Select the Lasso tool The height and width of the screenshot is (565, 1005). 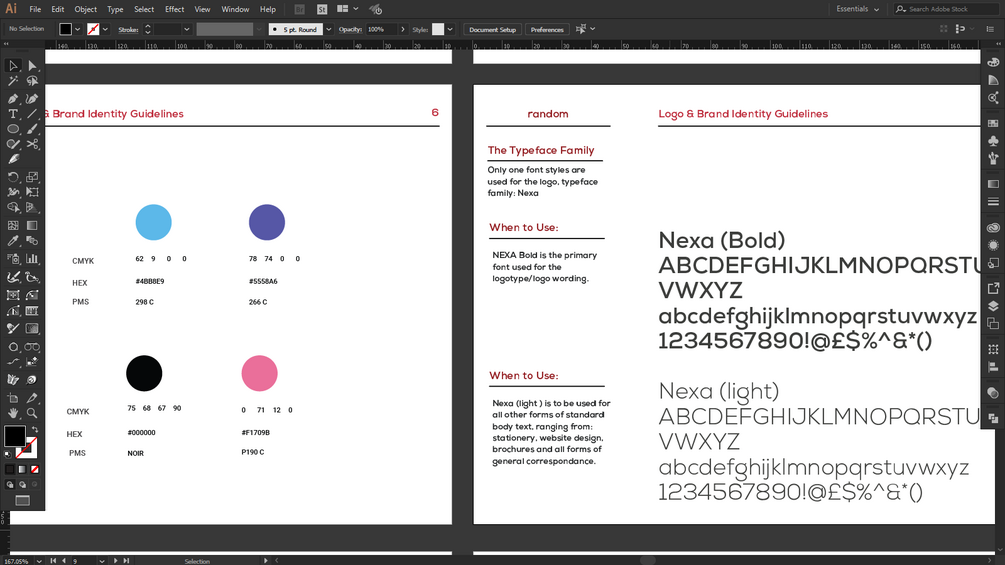click(32, 81)
